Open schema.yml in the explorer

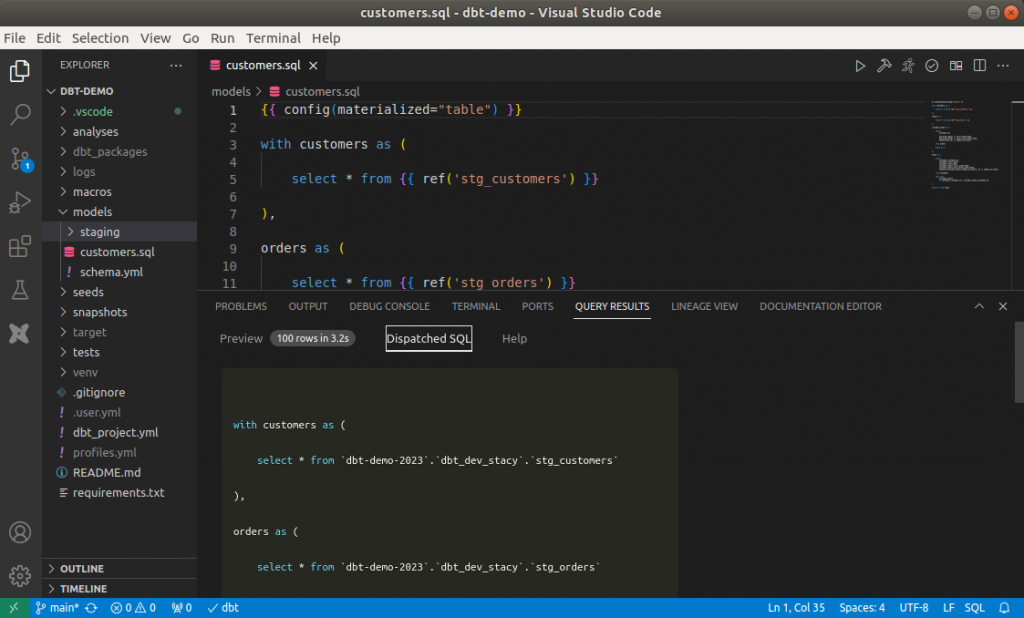120,272
